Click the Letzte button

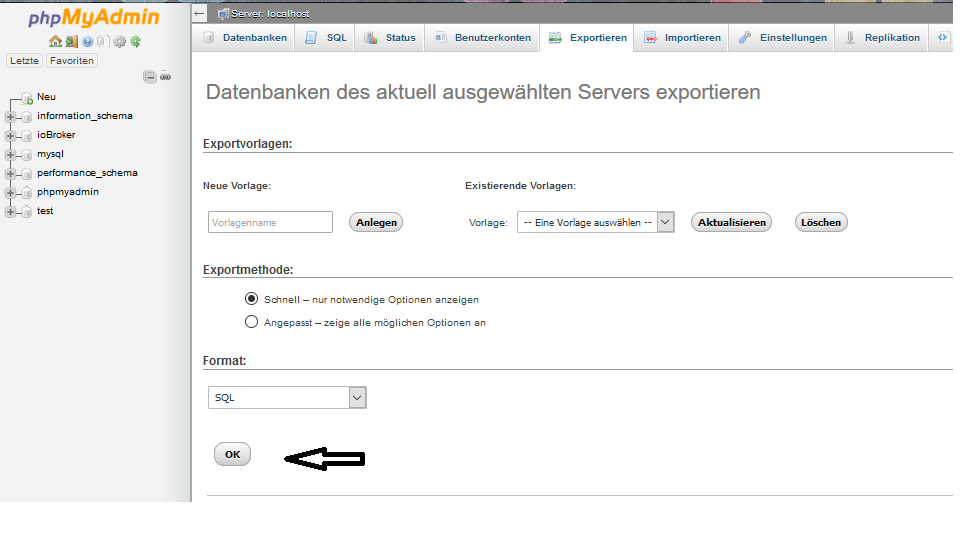pos(24,61)
